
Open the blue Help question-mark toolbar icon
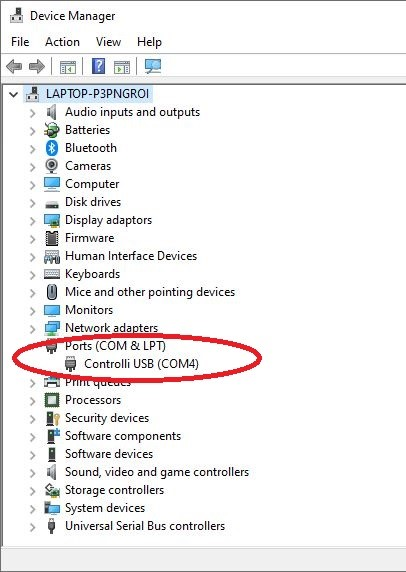[x=98, y=66]
